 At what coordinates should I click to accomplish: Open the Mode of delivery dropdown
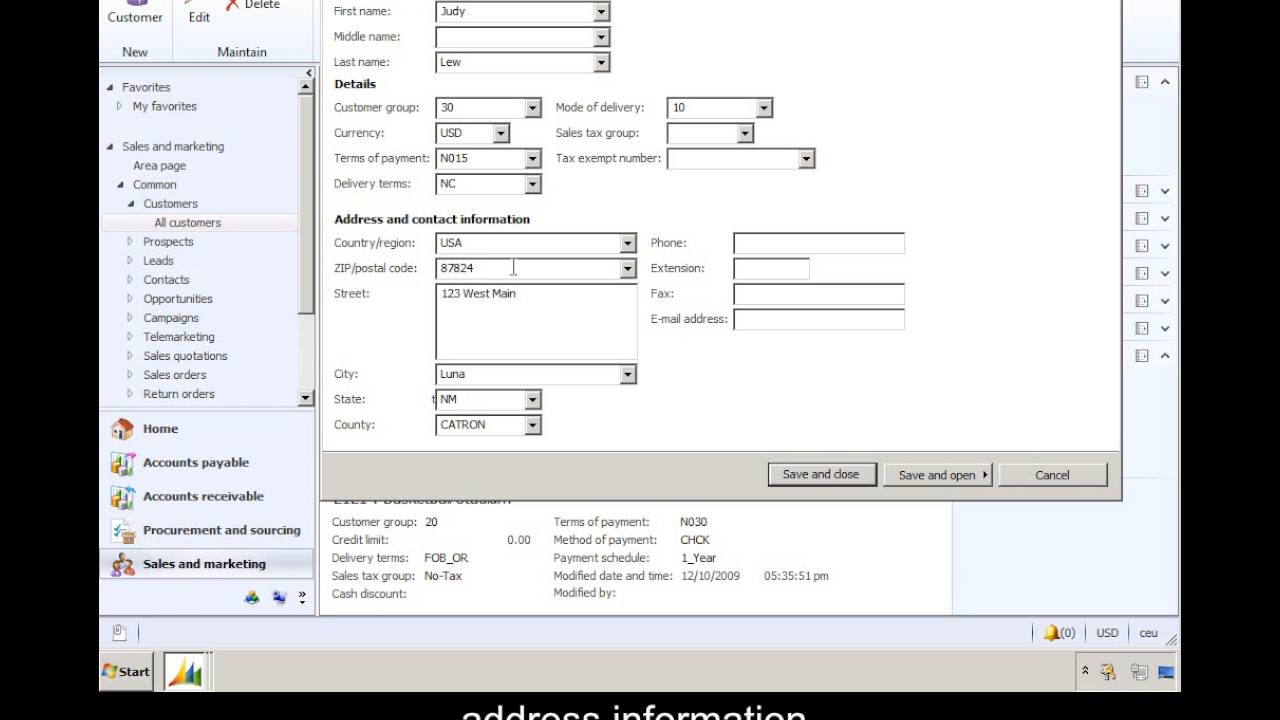(764, 108)
